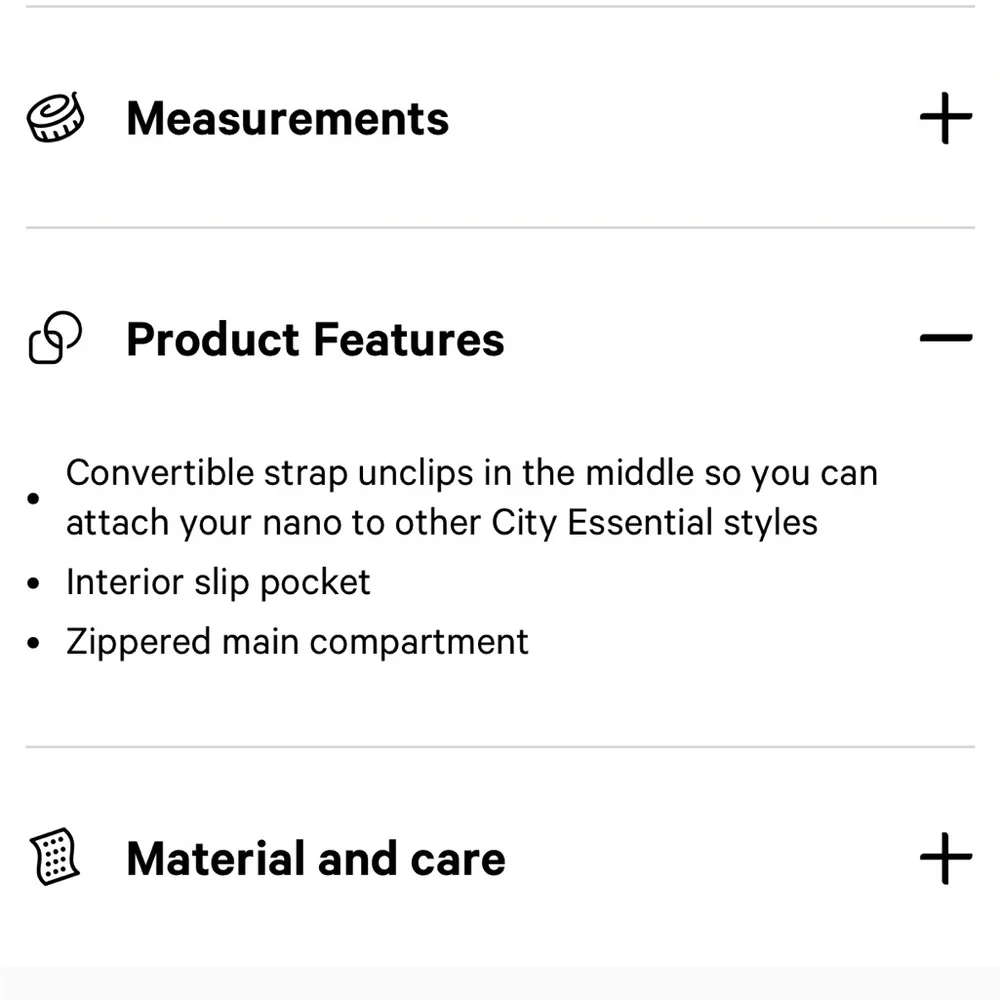1000x1000 pixels.
Task: Click the 'attach your nano' text line
Action: tap(441, 522)
